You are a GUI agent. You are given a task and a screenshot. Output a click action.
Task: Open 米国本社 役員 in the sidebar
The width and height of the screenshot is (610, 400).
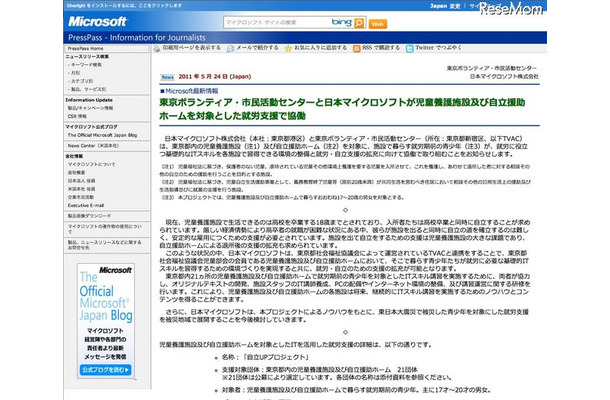tap(81, 189)
